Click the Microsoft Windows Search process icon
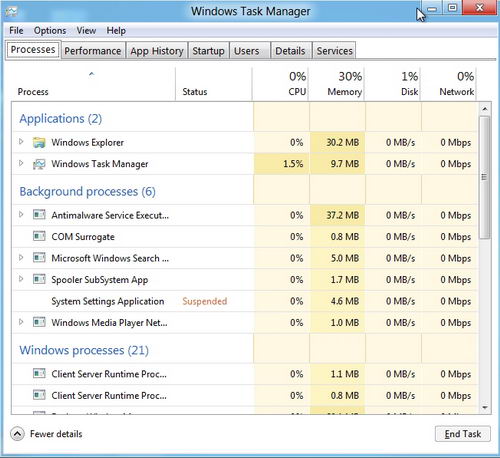 click(x=39, y=258)
